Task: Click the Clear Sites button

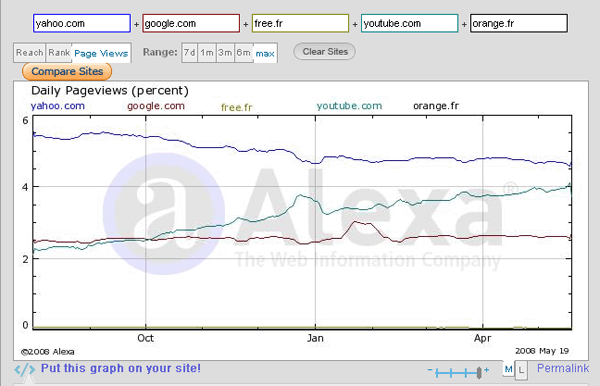Action: pyautogui.click(x=324, y=51)
